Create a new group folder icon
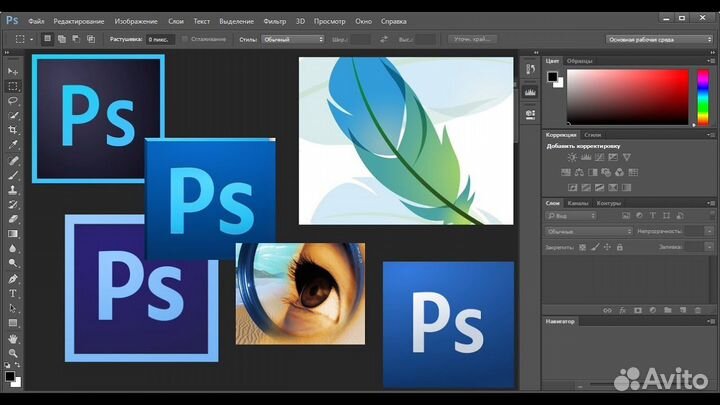The height and width of the screenshot is (405, 720). tap(668, 310)
